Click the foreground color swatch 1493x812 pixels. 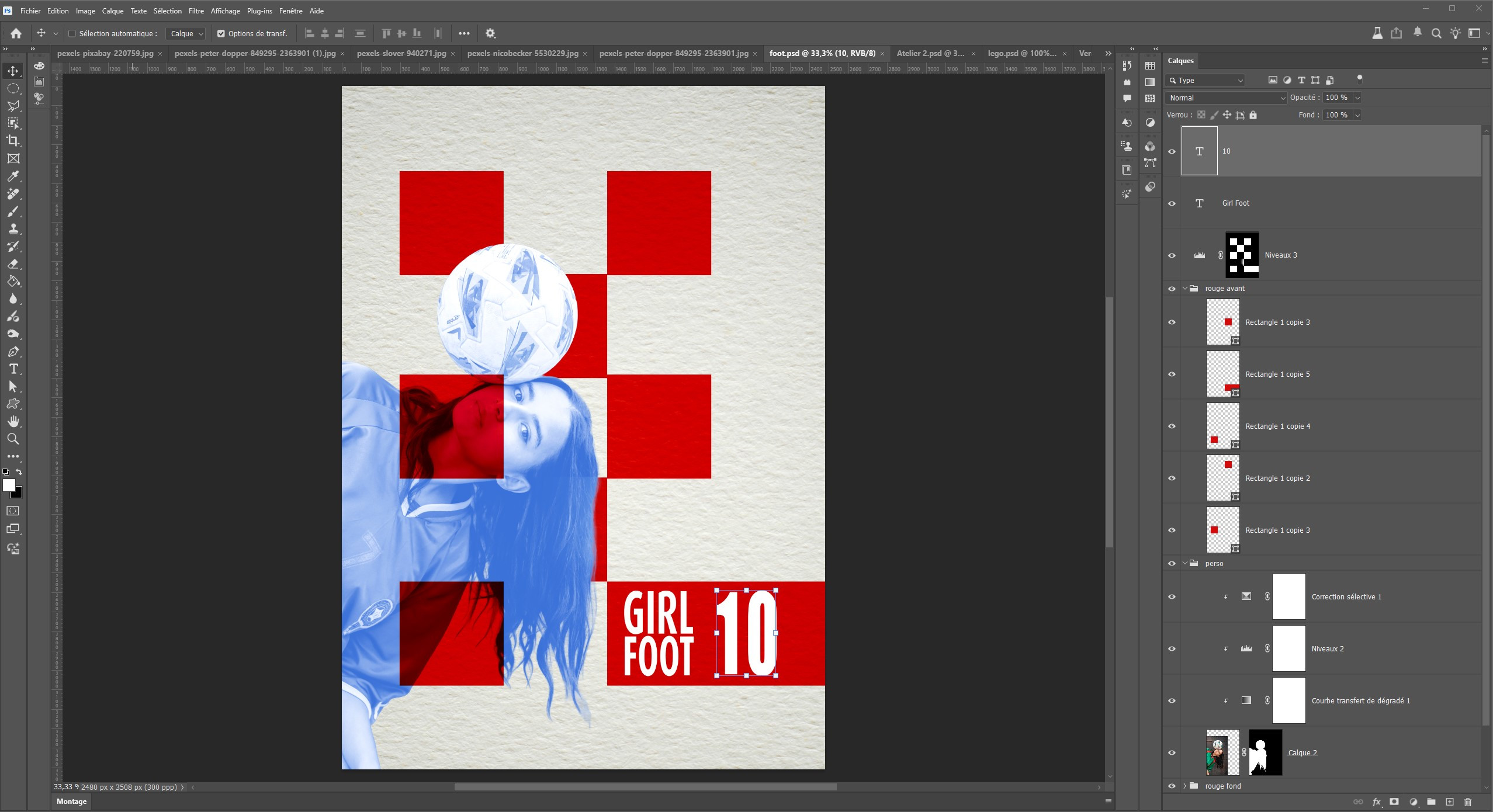coord(9,485)
